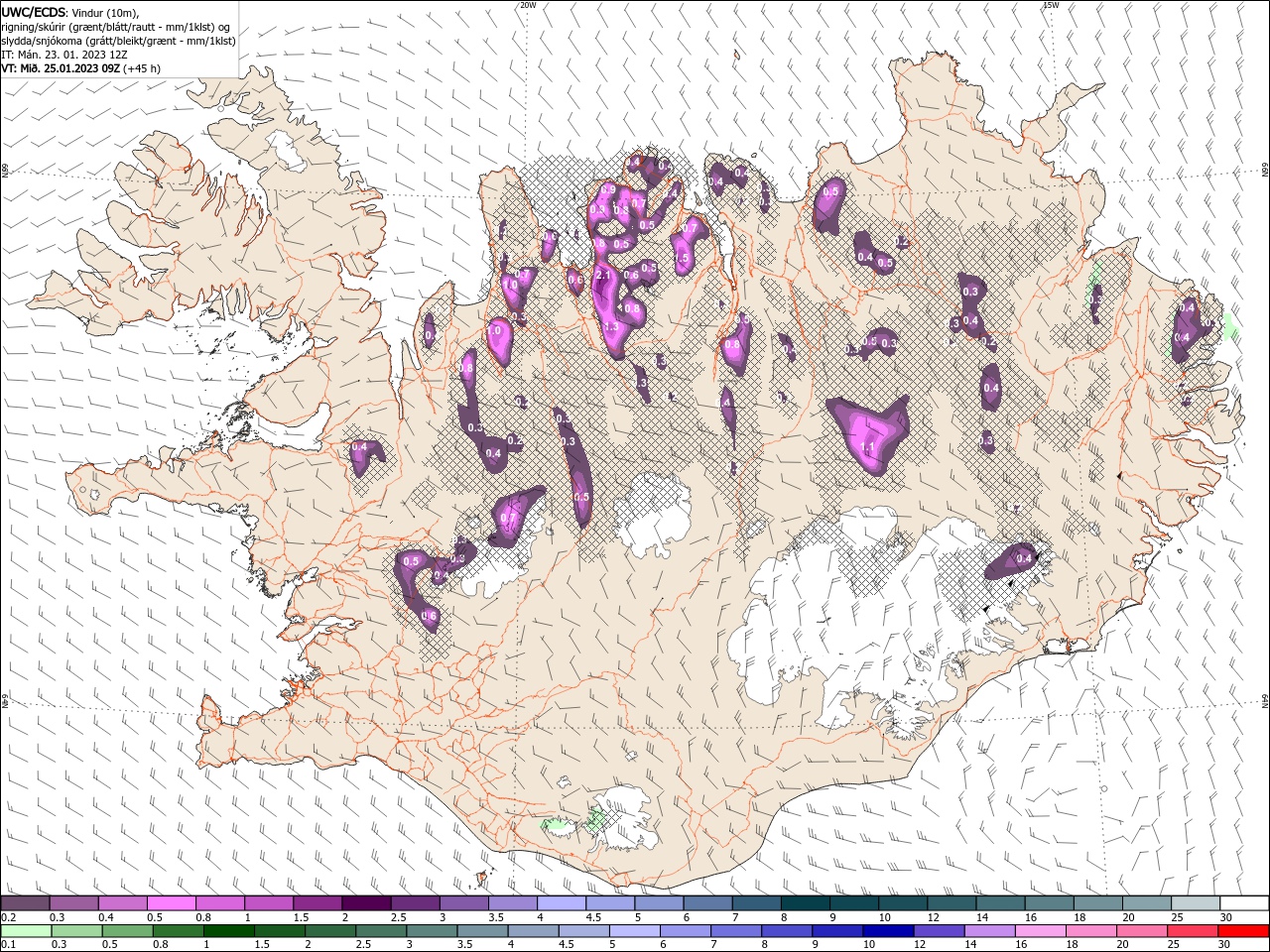Viewport: 1270px width, 952px height.
Task: Select the 'IT: Mán. 23. 01. 2023 12Z' line
Action: [x=63, y=55]
